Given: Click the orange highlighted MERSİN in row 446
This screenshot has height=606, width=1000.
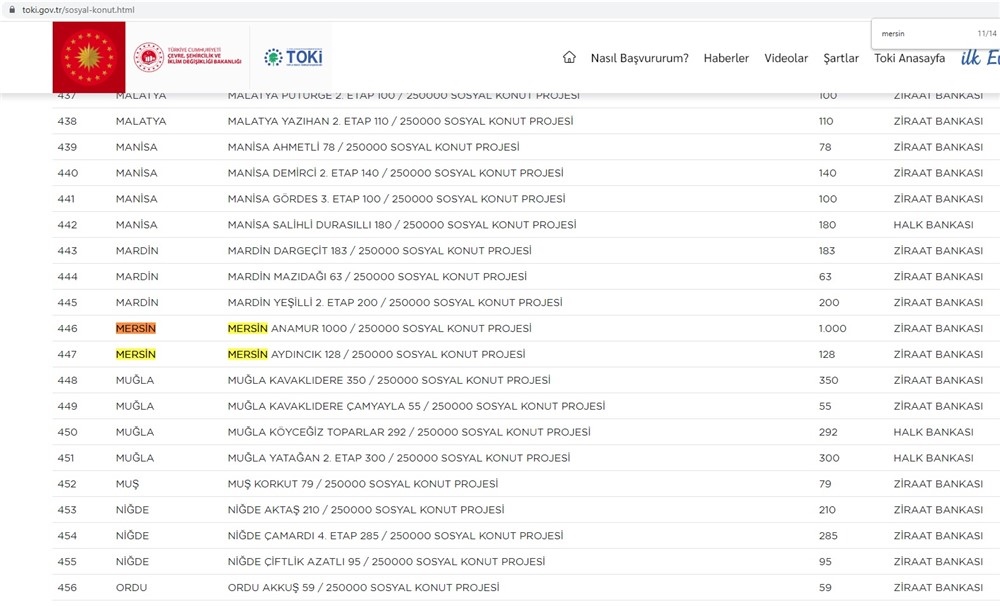Looking at the screenshot, I should (136, 328).
